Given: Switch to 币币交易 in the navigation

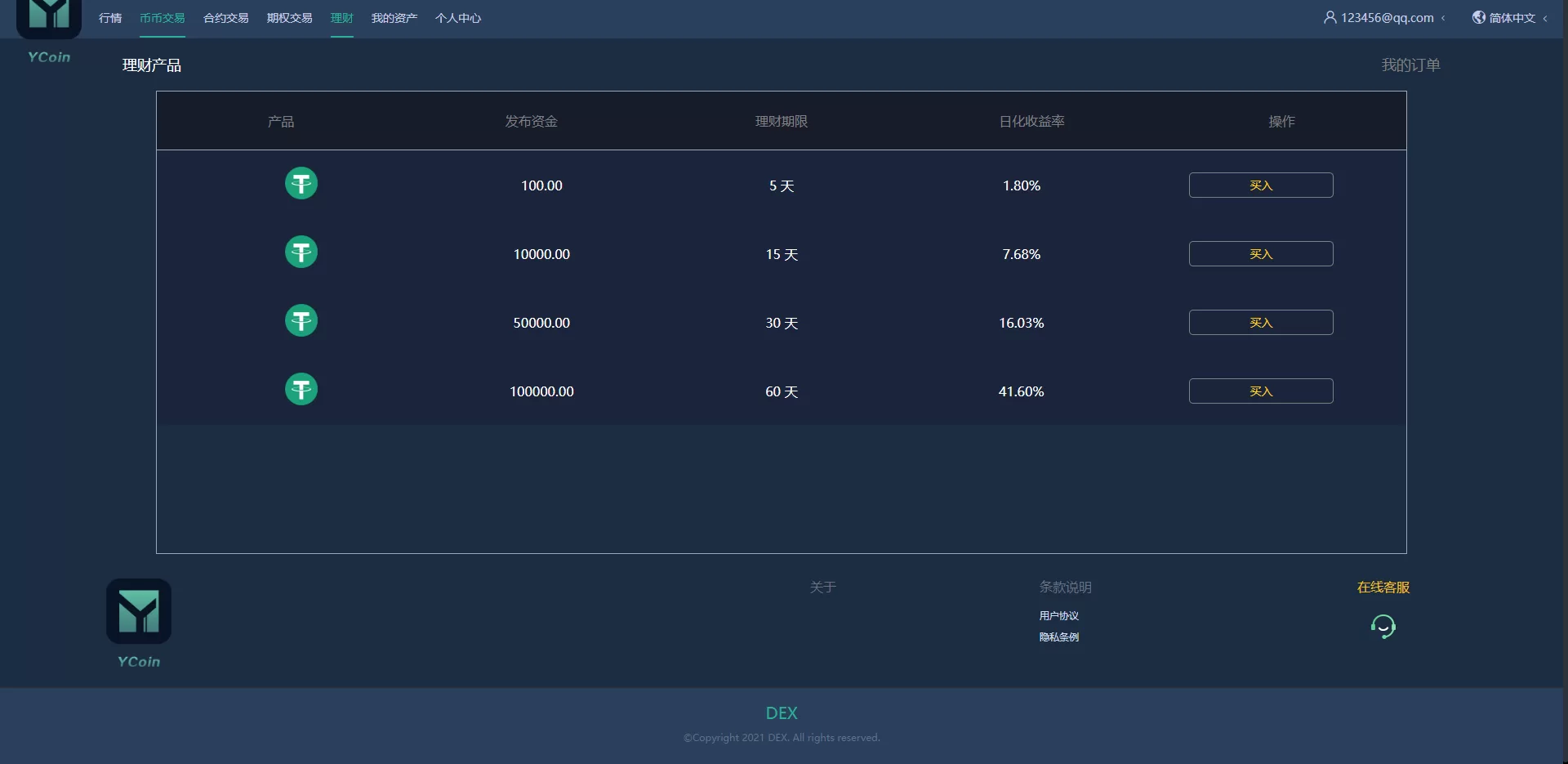Looking at the screenshot, I should click(162, 18).
